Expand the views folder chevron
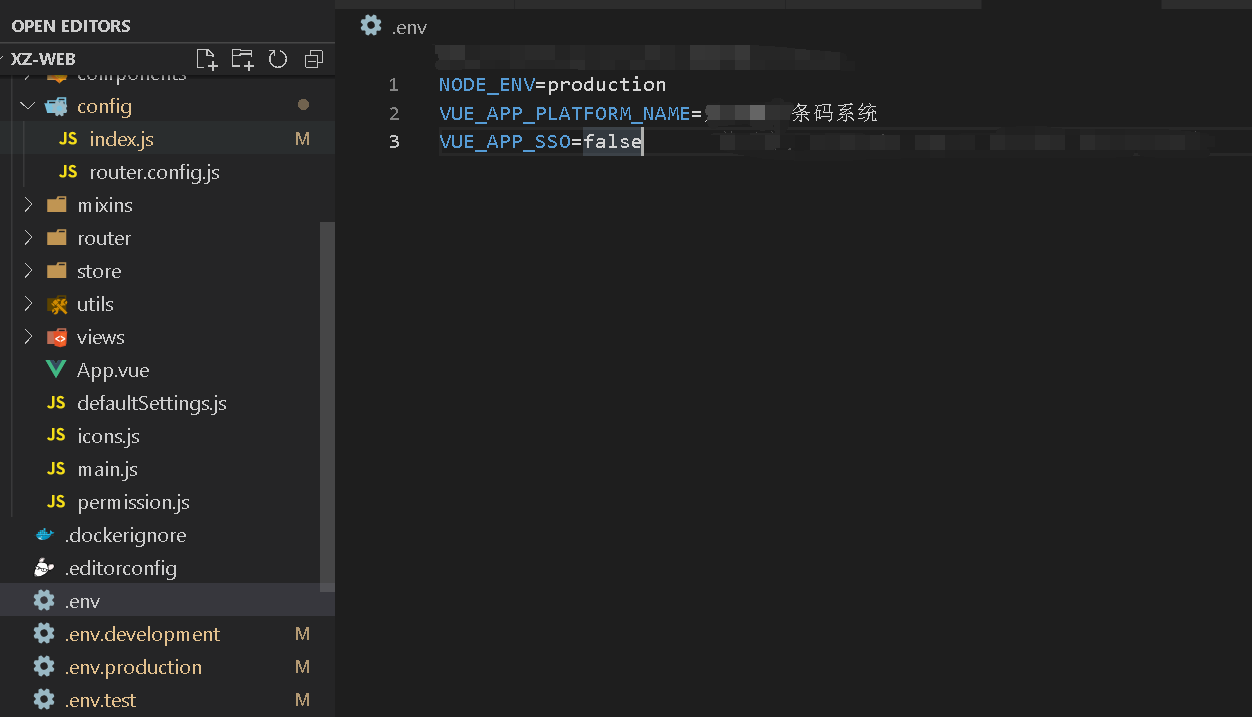The height and width of the screenshot is (717, 1252). pos(28,337)
